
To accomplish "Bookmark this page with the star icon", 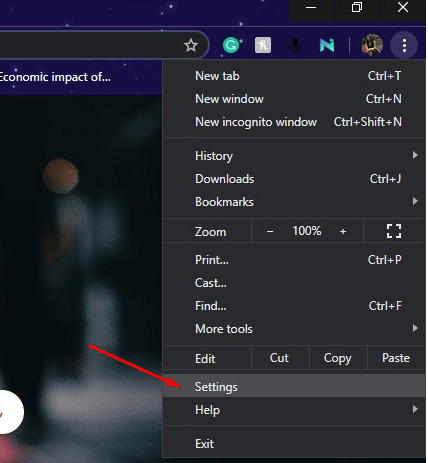I will click(x=191, y=45).
